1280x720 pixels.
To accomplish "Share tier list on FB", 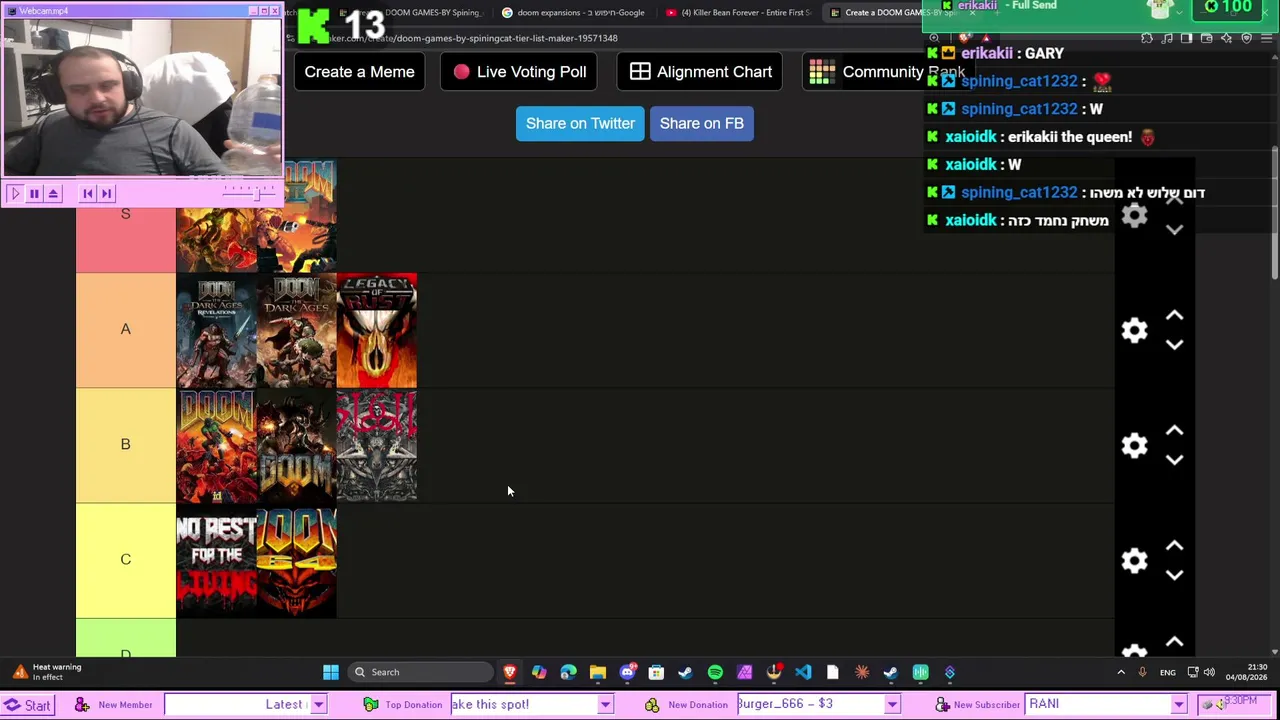I will click(701, 123).
